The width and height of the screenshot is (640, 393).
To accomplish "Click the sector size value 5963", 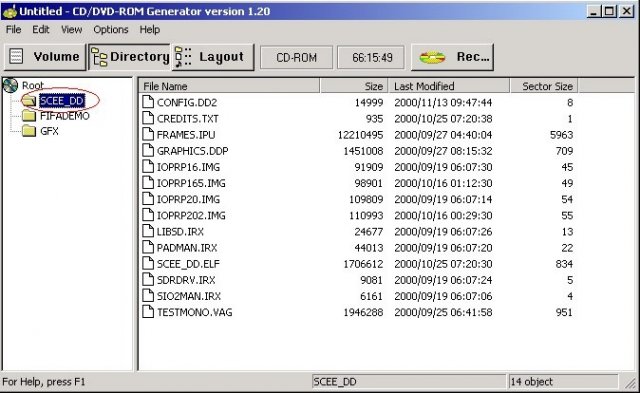I will (x=562, y=135).
